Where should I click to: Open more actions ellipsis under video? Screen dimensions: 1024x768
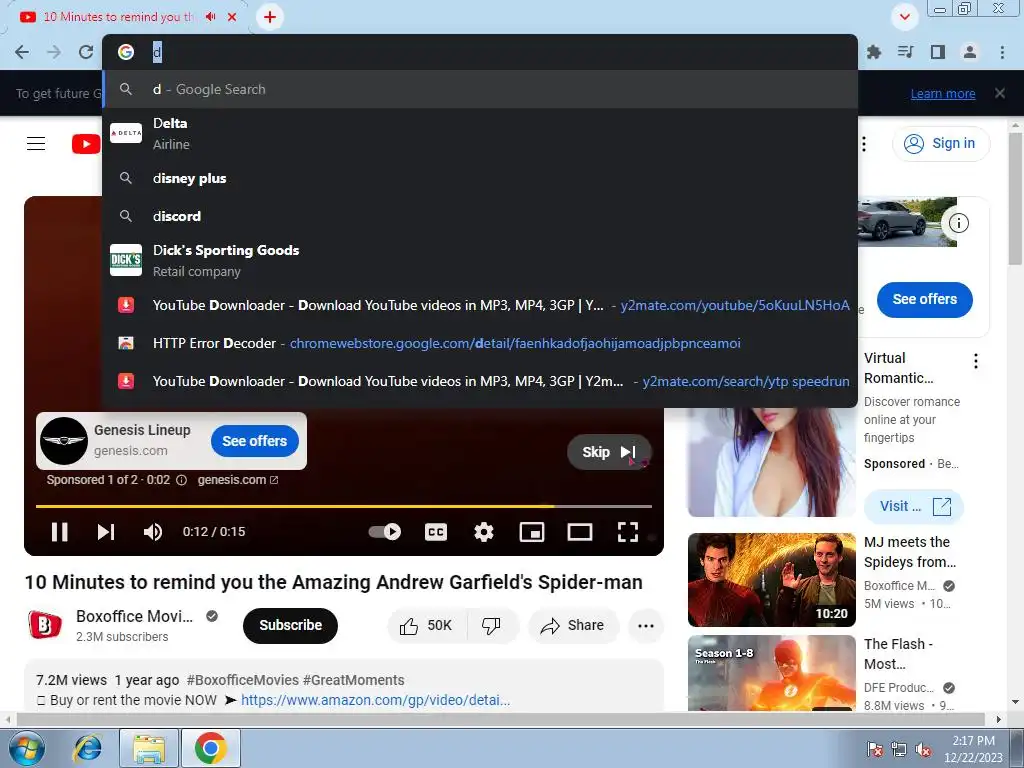(646, 626)
